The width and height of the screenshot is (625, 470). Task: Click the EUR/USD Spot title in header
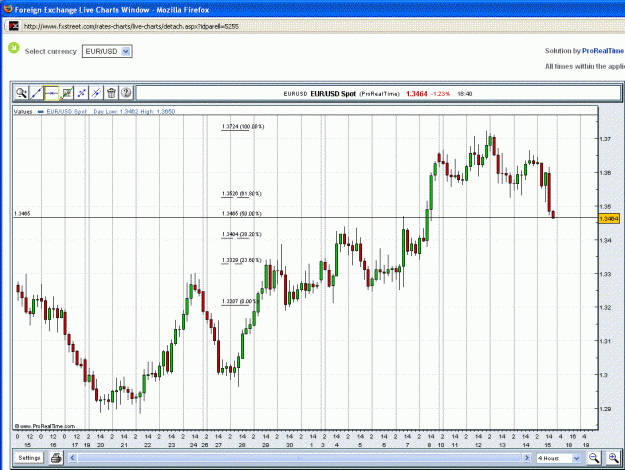[x=333, y=94]
